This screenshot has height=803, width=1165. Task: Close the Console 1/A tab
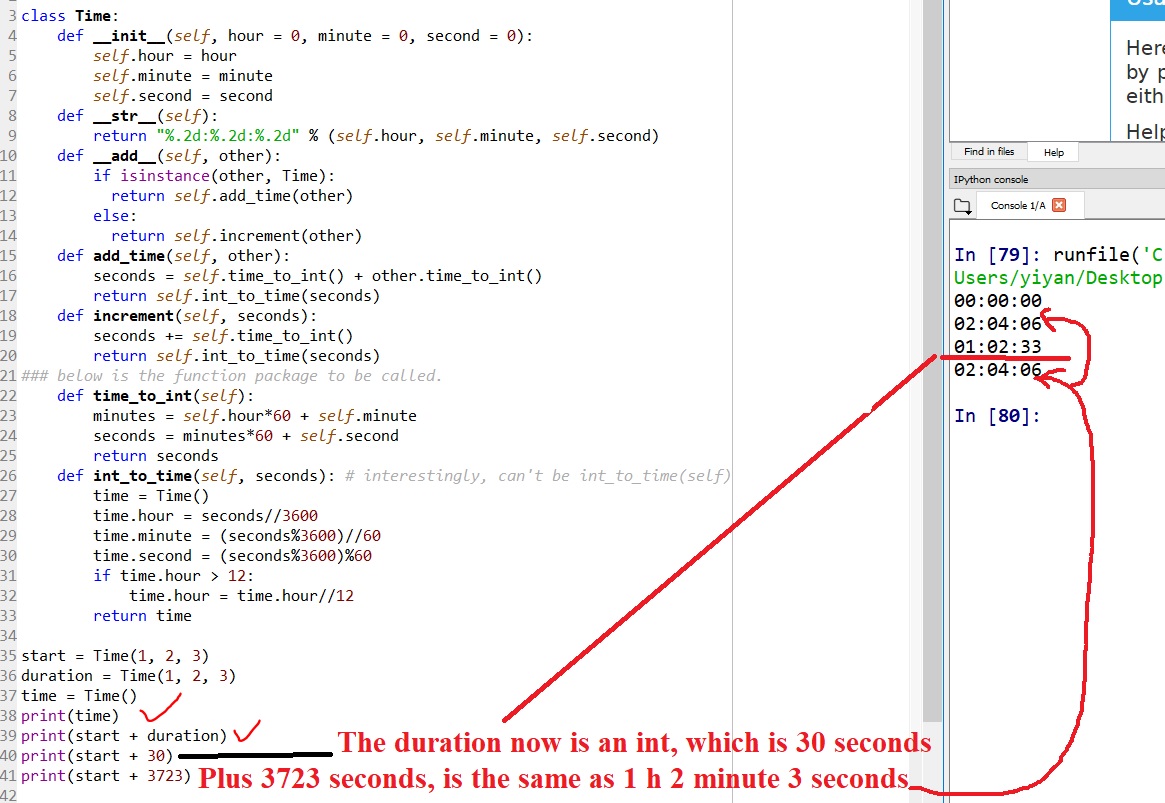coord(1059,205)
